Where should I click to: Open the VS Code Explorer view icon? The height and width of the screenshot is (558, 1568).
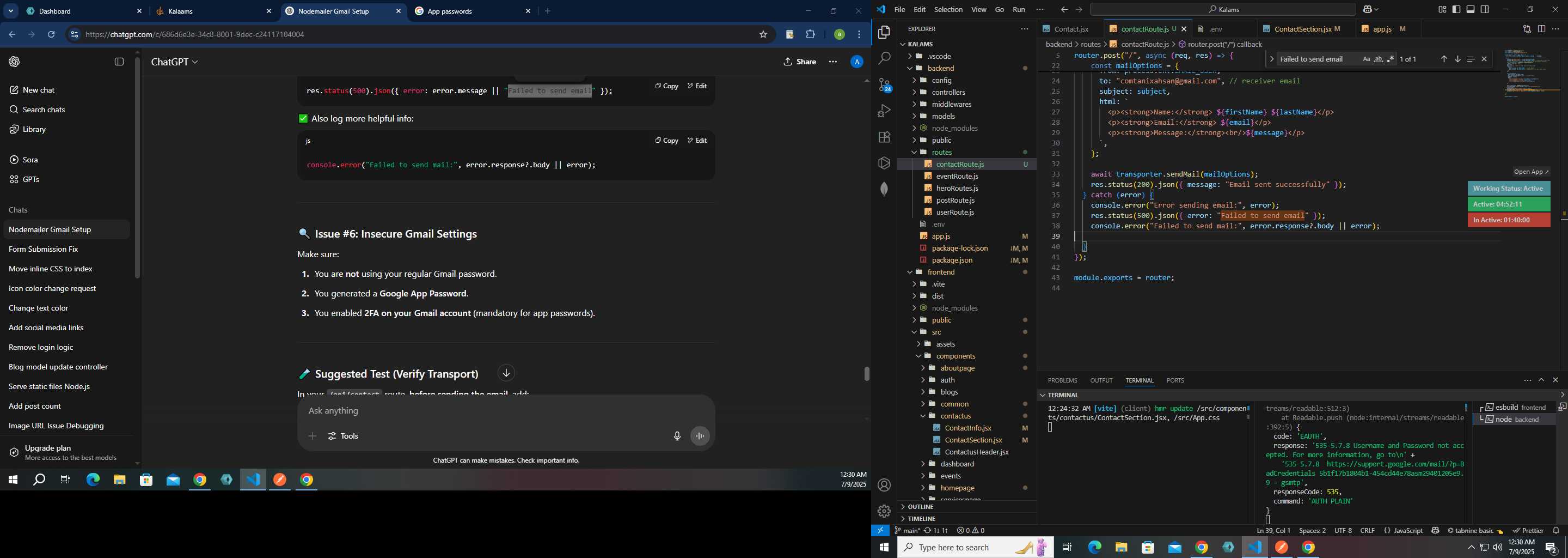click(884, 32)
